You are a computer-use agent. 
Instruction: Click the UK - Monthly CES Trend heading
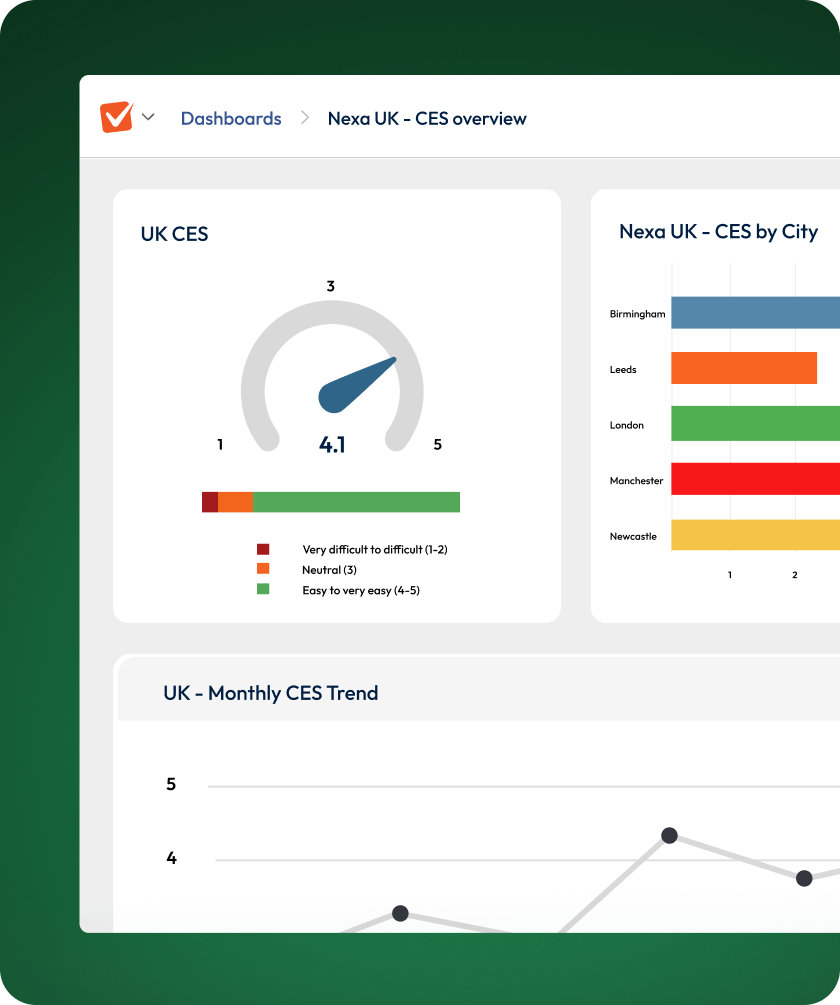click(x=271, y=693)
